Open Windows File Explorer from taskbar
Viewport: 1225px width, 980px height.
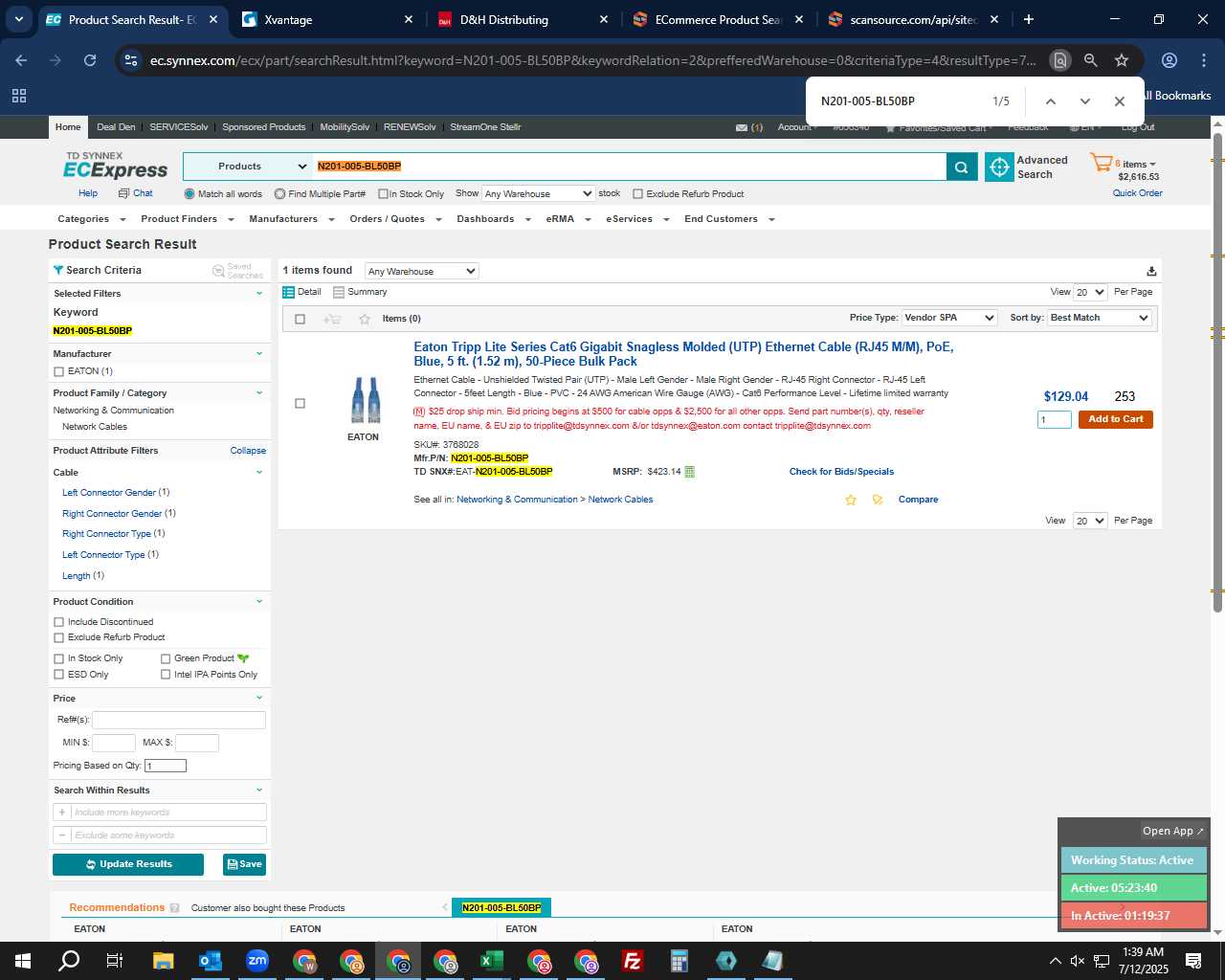coord(164,961)
